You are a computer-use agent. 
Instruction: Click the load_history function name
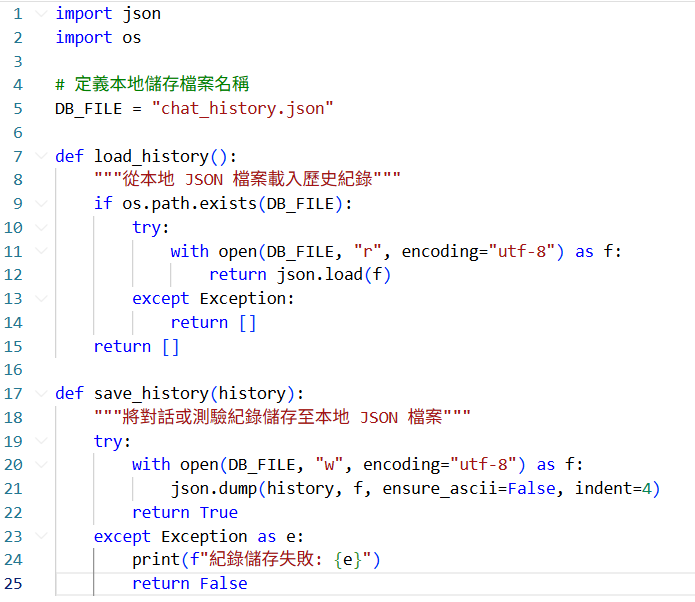[152, 156]
